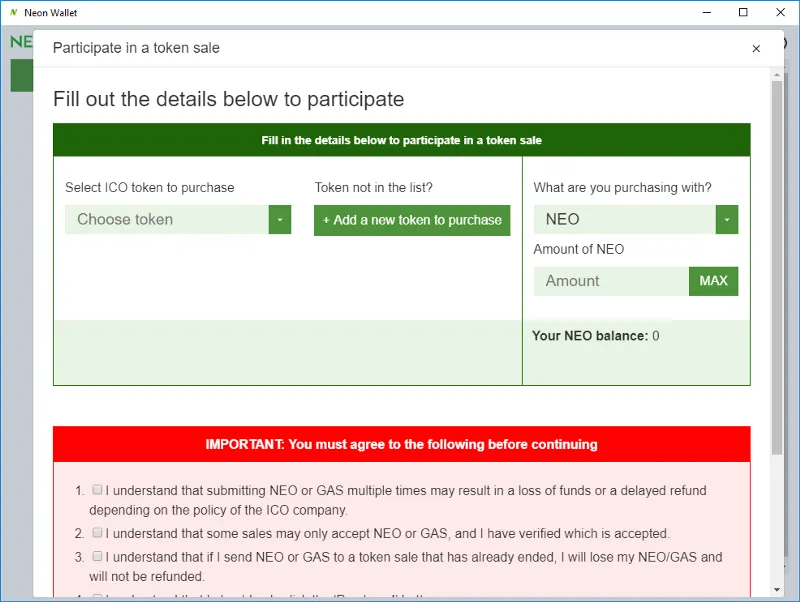
Task: Maximize the Neon Wallet window
Action: (743, 12)
